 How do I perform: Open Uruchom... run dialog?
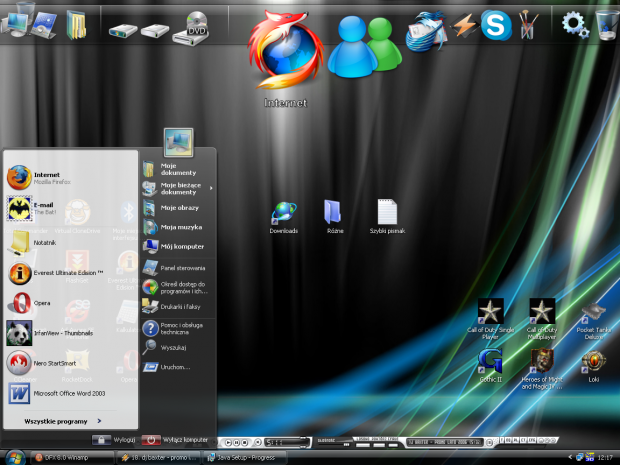pyautogui.click(x=178, y=367)
